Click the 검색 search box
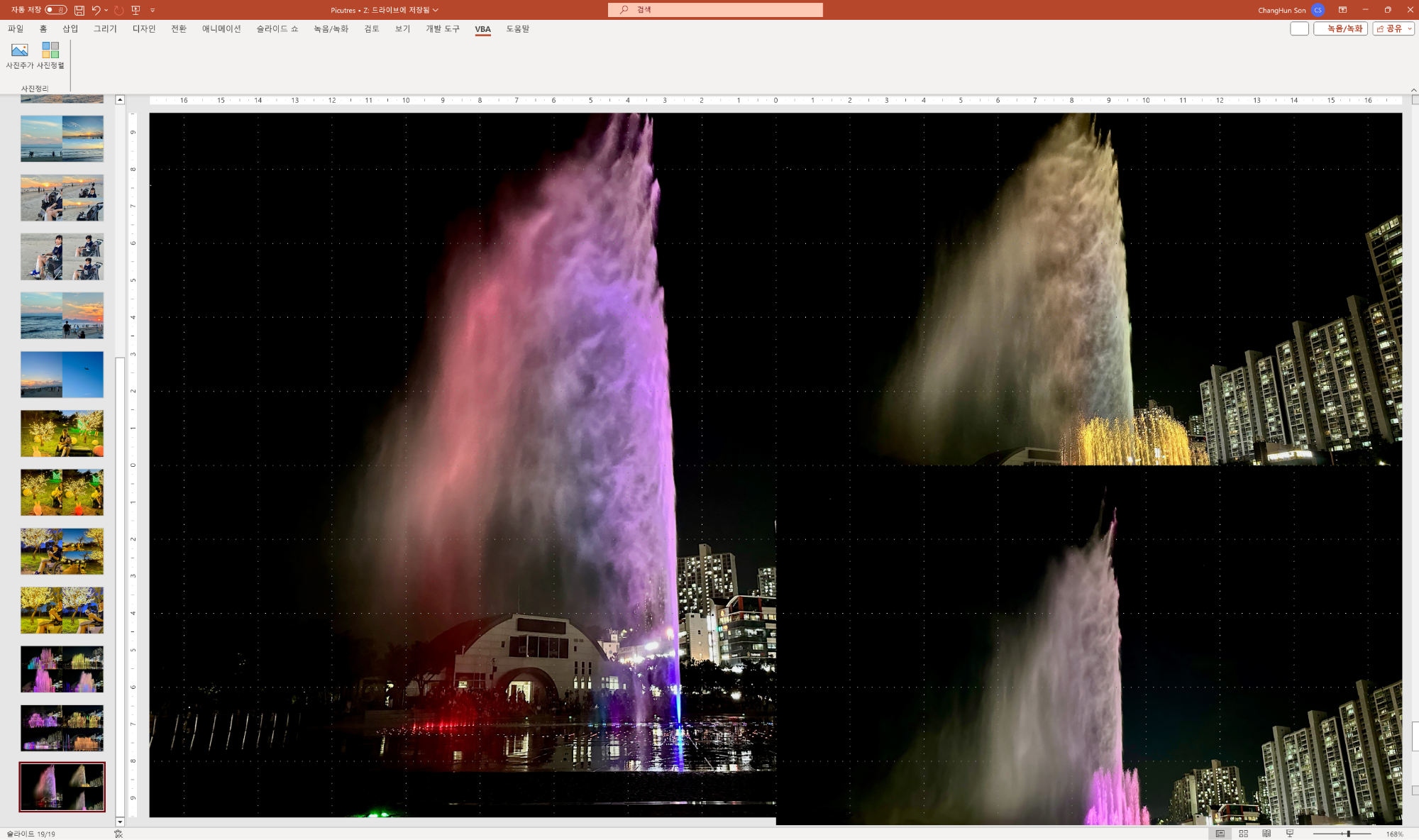Viewport: 1419px width, 840px height. (x=715, y=10)
